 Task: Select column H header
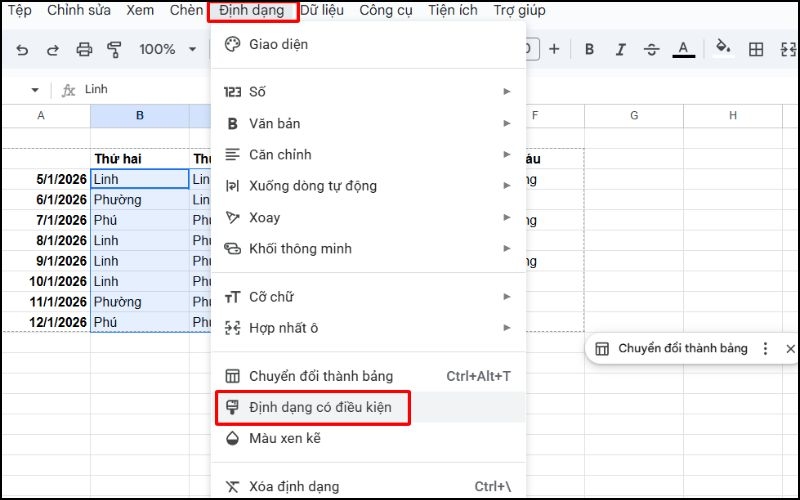pyautogui.click(x=733, y=116)
